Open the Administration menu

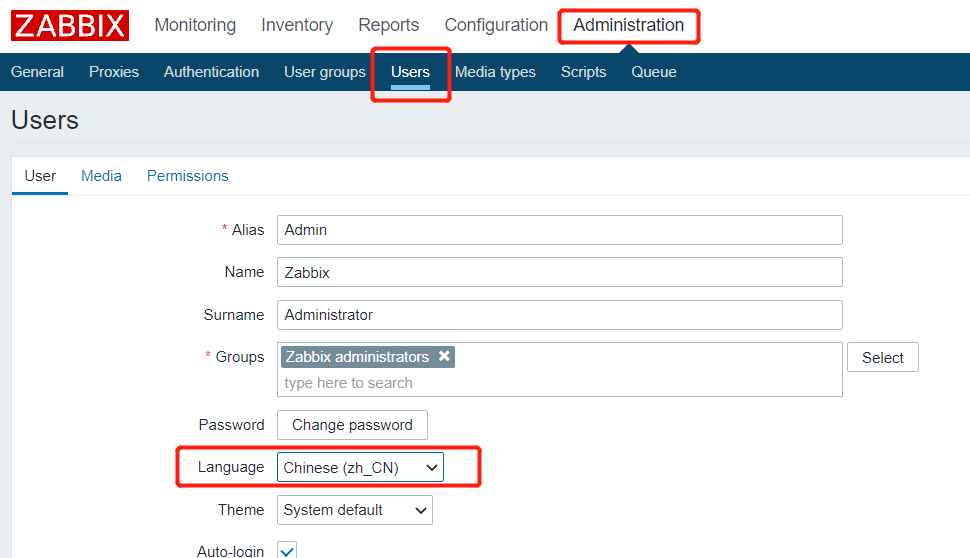click(629, 25)
